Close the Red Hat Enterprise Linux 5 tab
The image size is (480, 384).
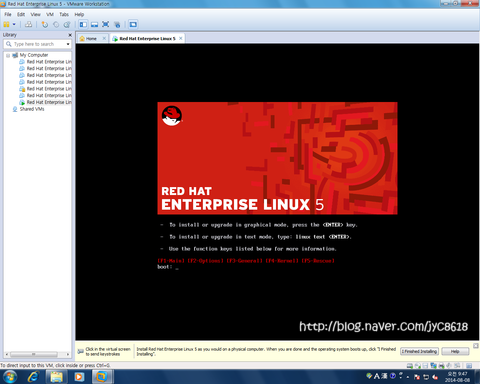point(181,39)
